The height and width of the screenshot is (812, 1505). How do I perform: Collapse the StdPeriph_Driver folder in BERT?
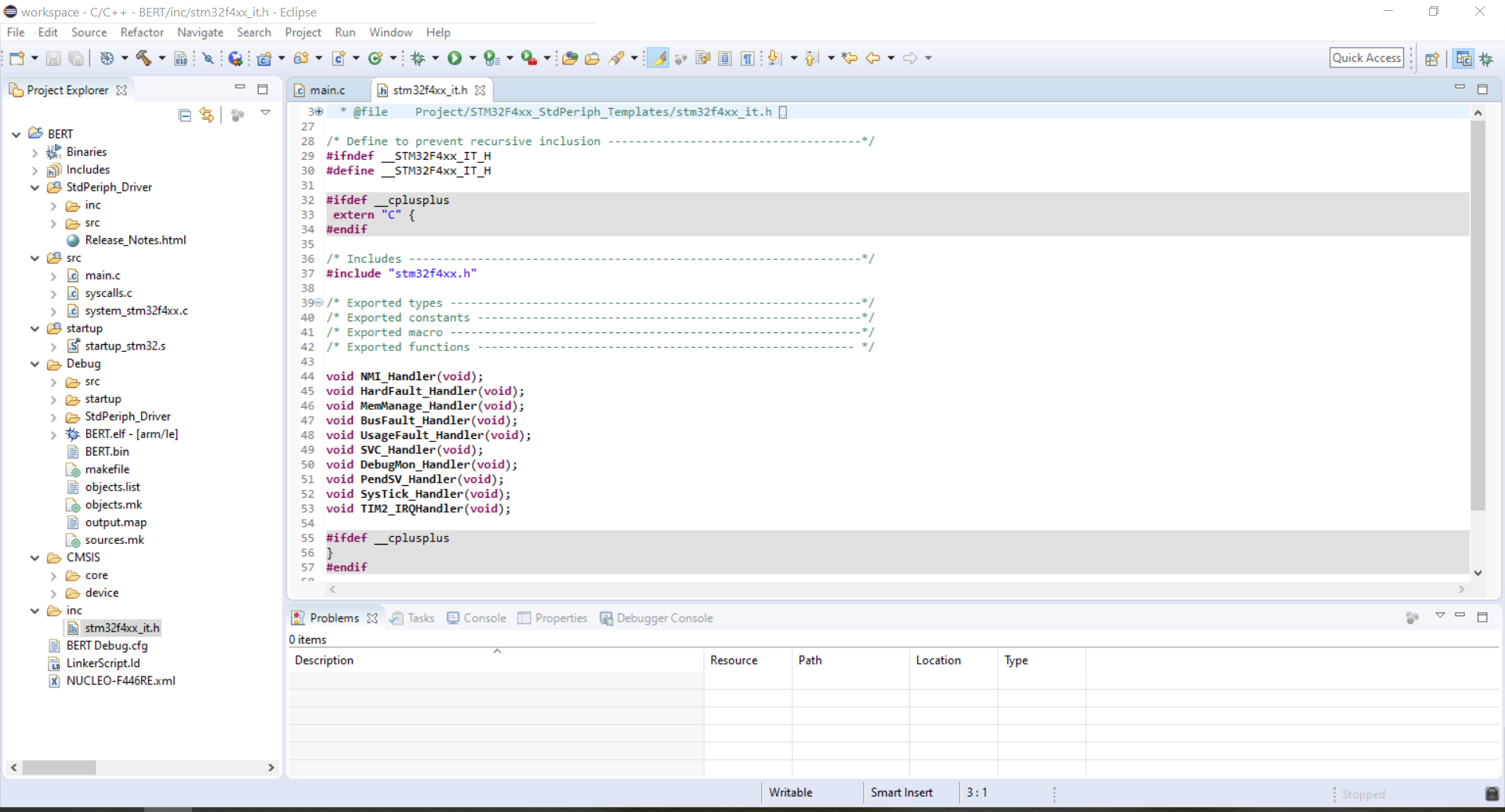click(34, 187)
